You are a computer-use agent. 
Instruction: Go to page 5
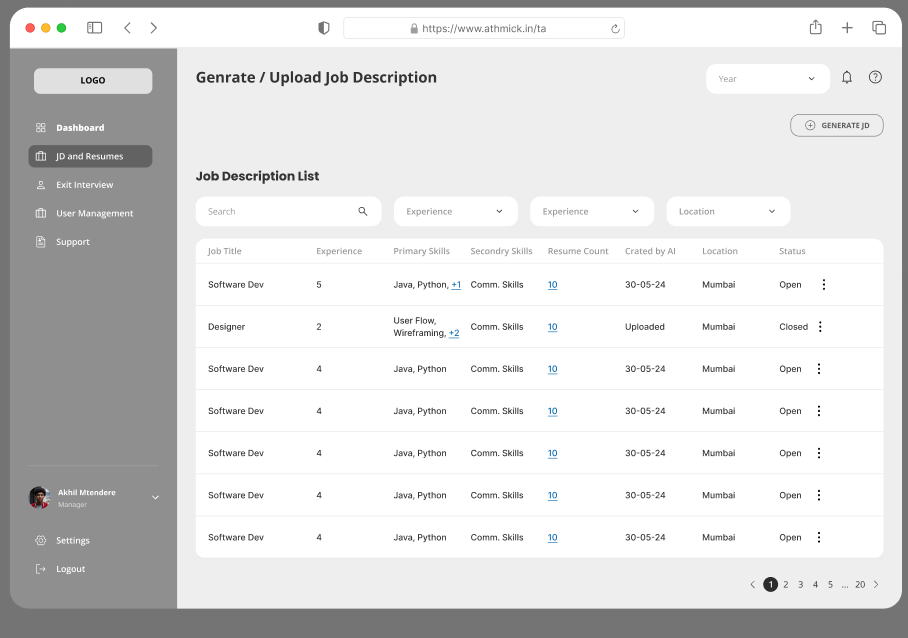tap(830, 584)
